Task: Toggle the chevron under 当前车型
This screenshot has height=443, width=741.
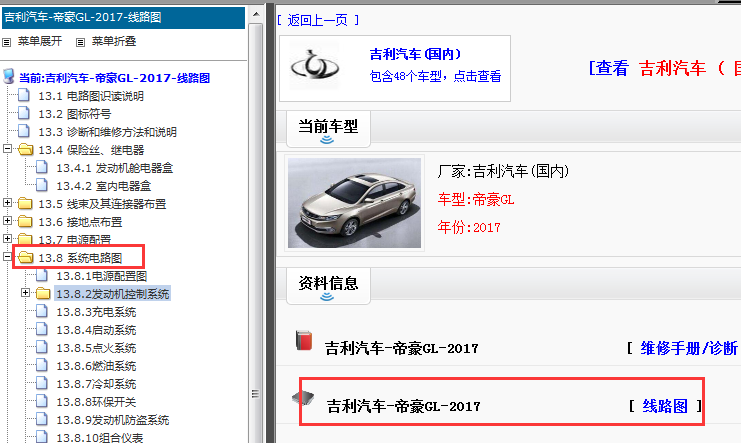Action: click(x=327, y=140)
